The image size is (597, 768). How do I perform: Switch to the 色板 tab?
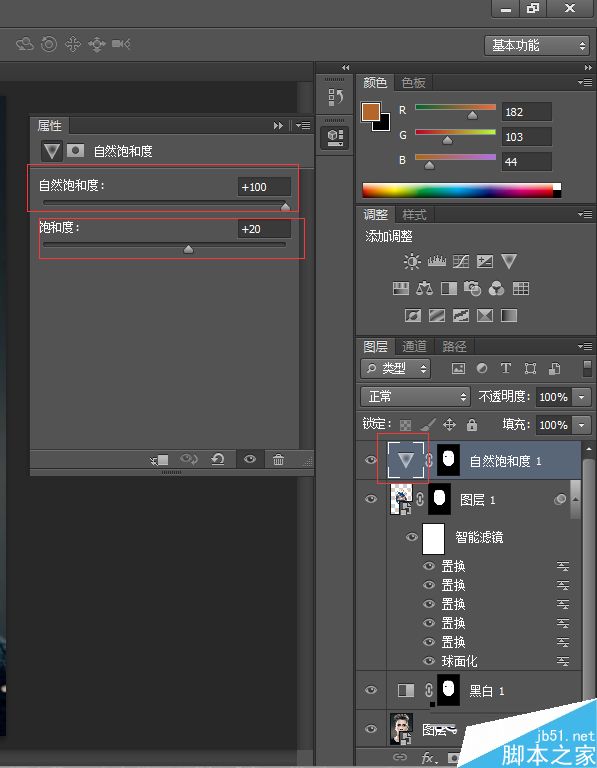tap(413, 83)
